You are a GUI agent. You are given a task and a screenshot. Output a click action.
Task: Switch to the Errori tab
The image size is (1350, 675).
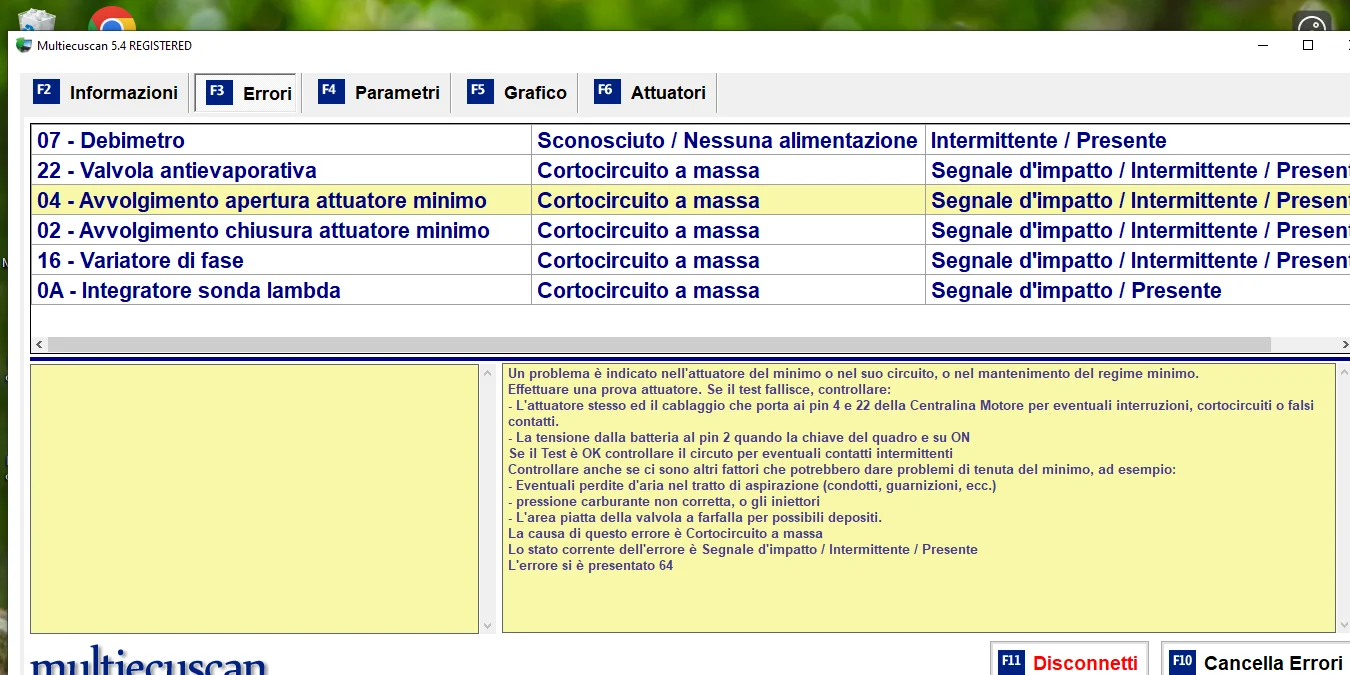pos(246,93)
